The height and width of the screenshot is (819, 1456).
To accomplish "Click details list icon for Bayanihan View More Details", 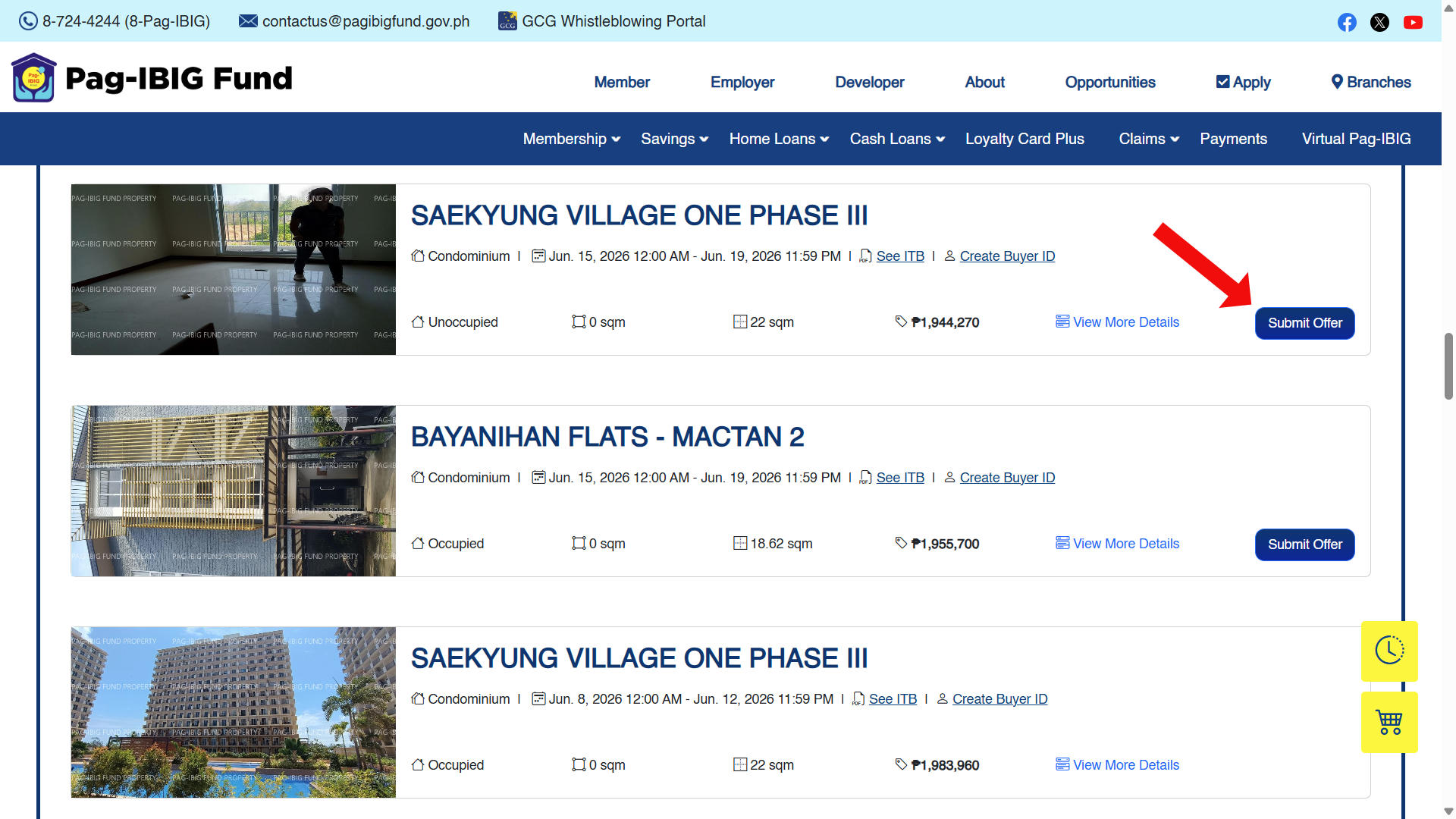I will click(1062, 543).
